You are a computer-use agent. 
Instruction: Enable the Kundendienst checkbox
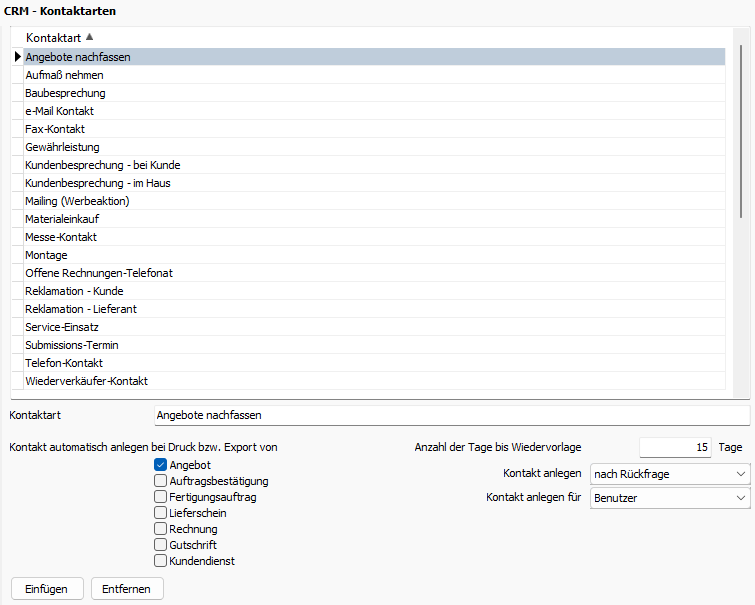point(160,561)
